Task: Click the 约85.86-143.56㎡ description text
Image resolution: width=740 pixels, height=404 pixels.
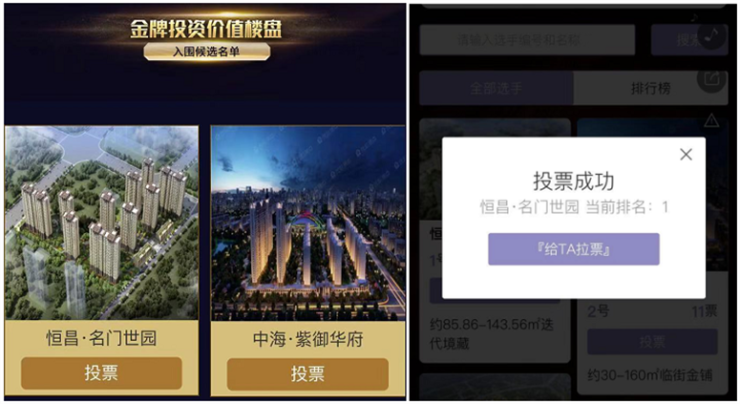Action: [491, 333]
